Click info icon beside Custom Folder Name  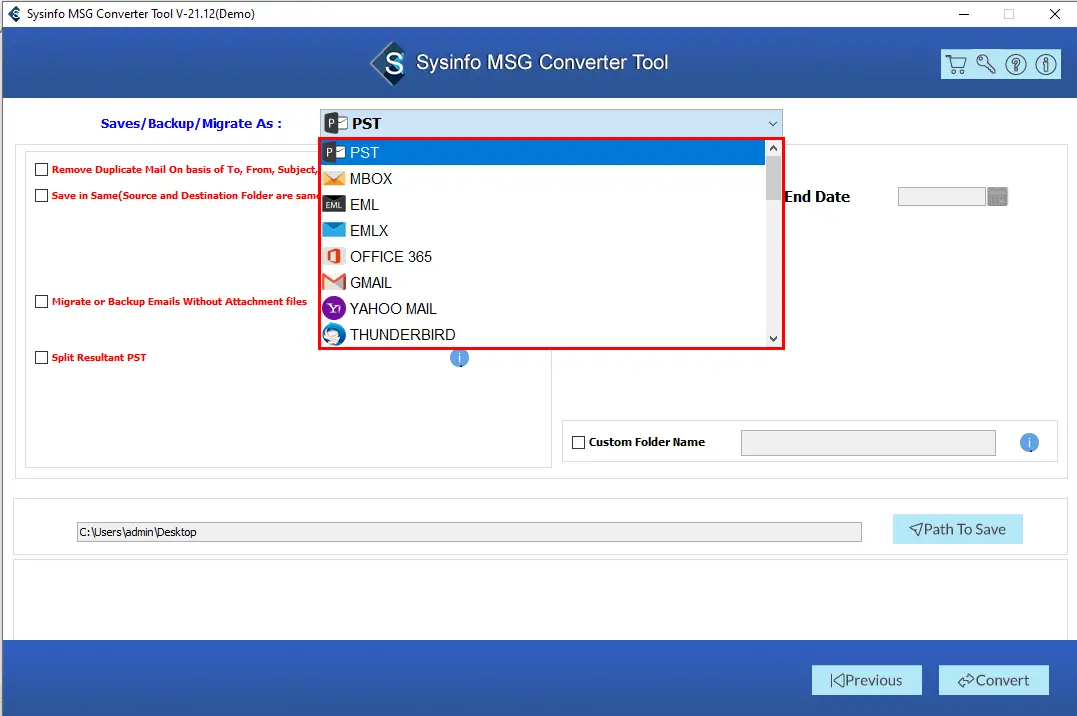(x=1029, y=443)
